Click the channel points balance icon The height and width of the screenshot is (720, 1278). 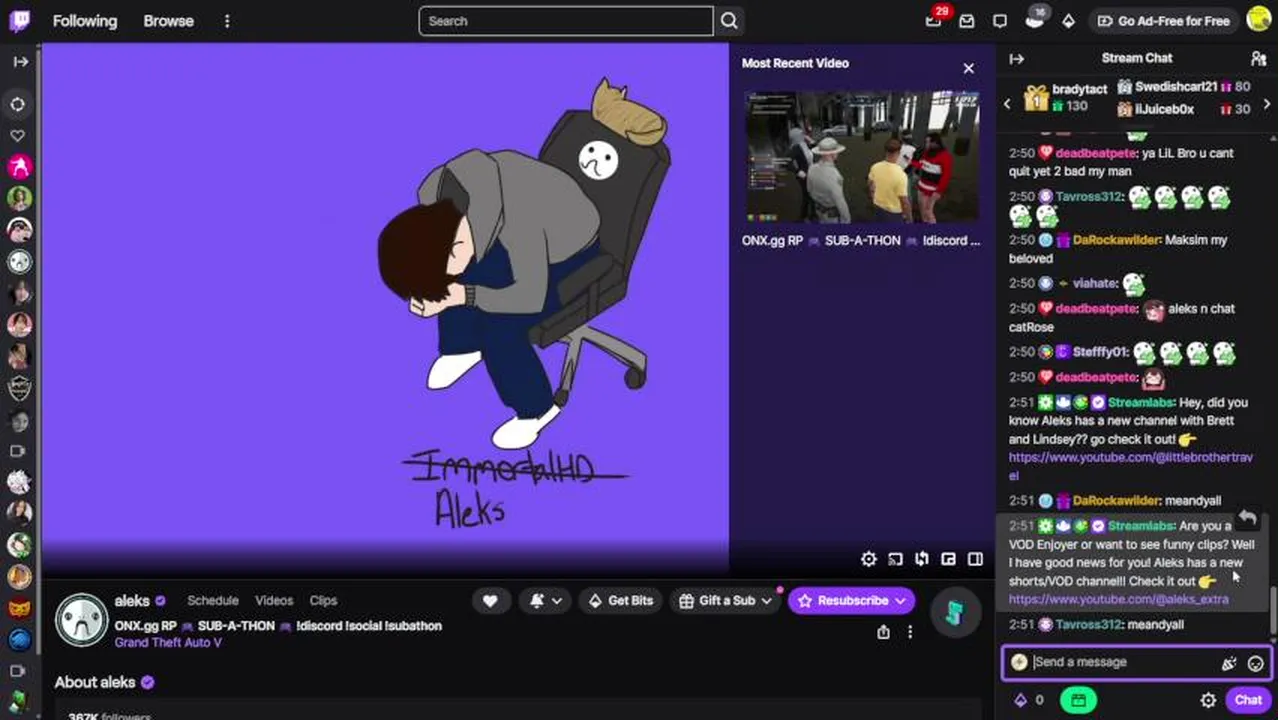[1029, 700]
